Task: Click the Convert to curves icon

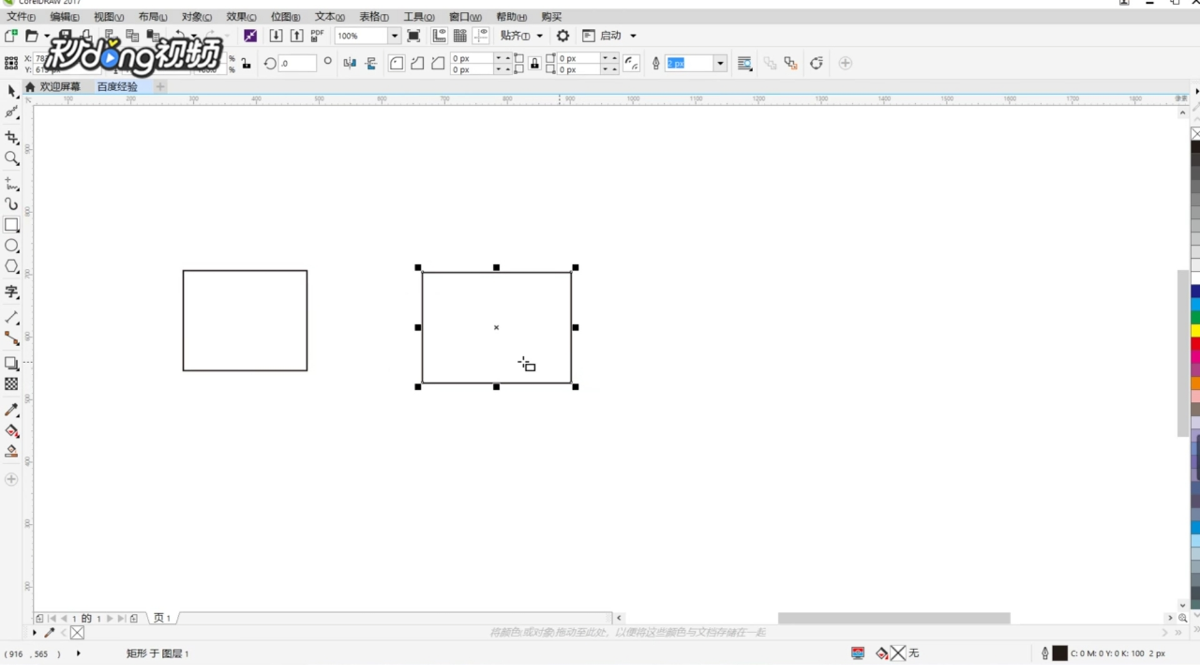Action: pyautogui.click(x=816, y=63)
